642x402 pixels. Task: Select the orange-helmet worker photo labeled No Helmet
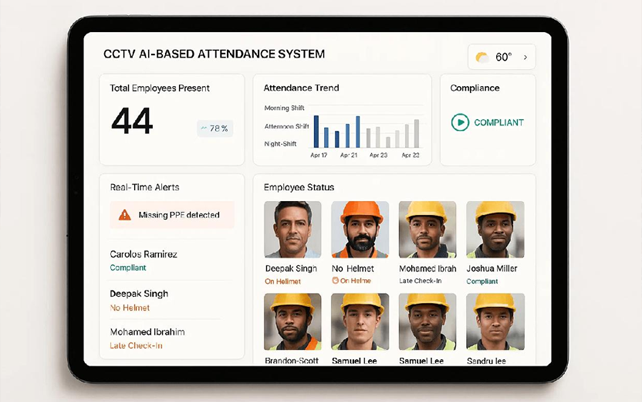pos(360,230)
